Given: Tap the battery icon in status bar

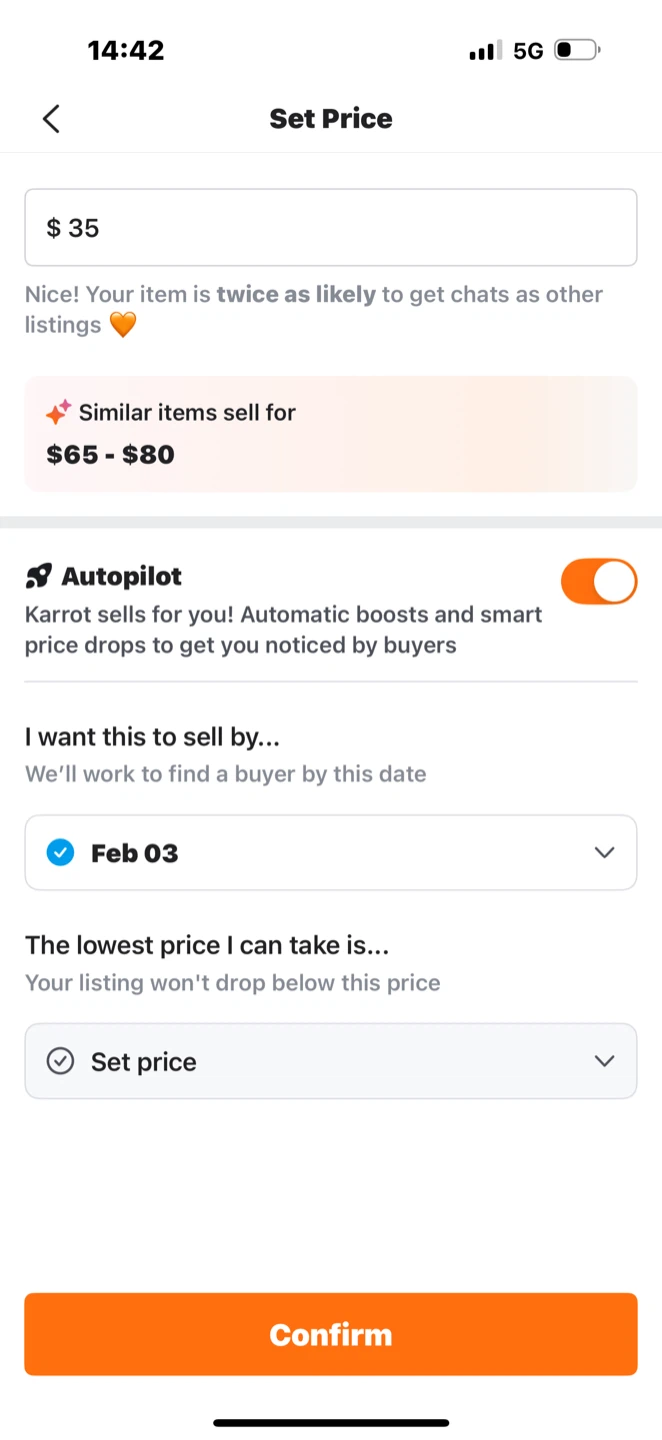Looking at the screenshot, I should coord(577,50).
